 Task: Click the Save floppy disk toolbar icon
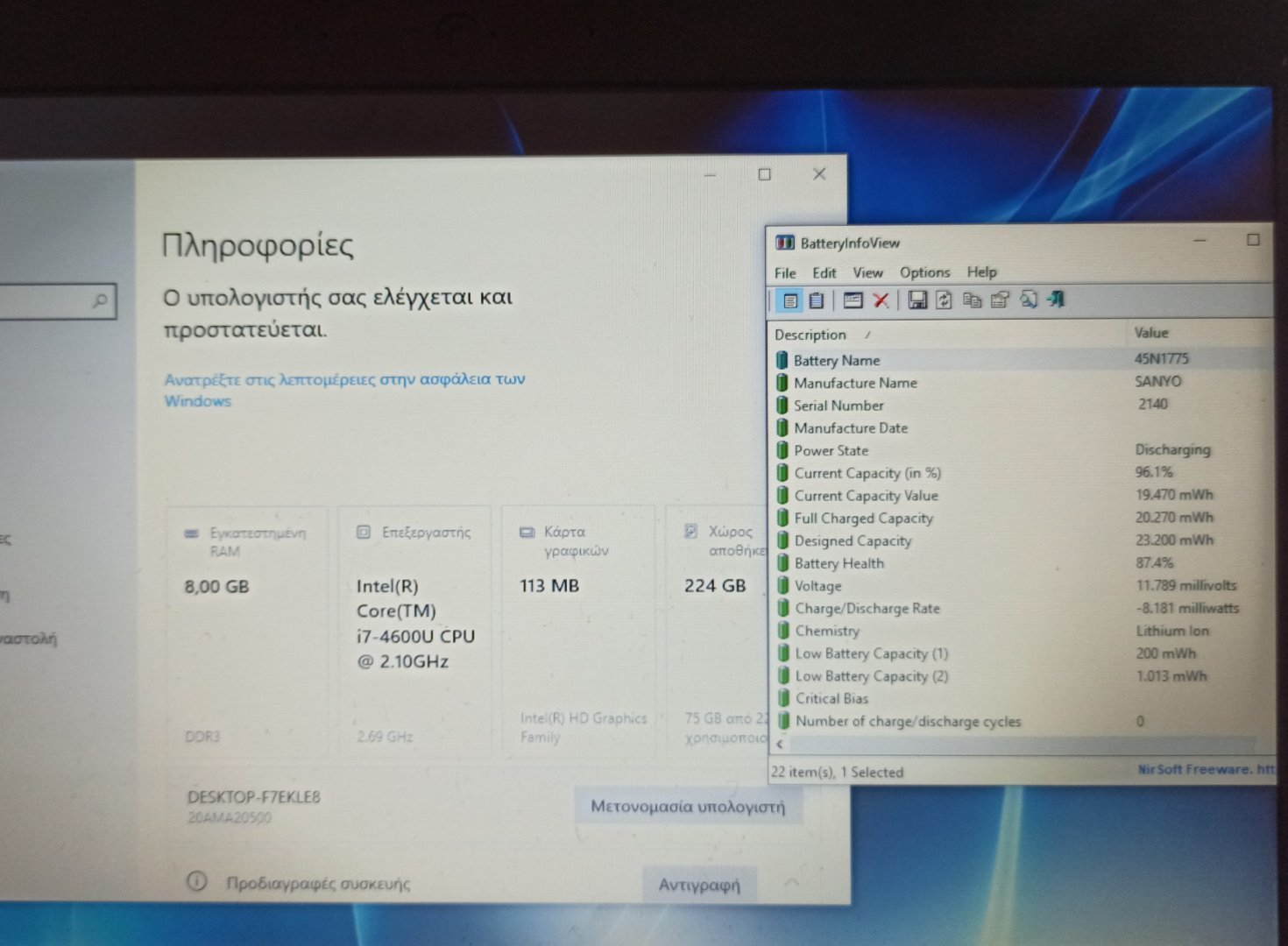[x=916, y=300]
